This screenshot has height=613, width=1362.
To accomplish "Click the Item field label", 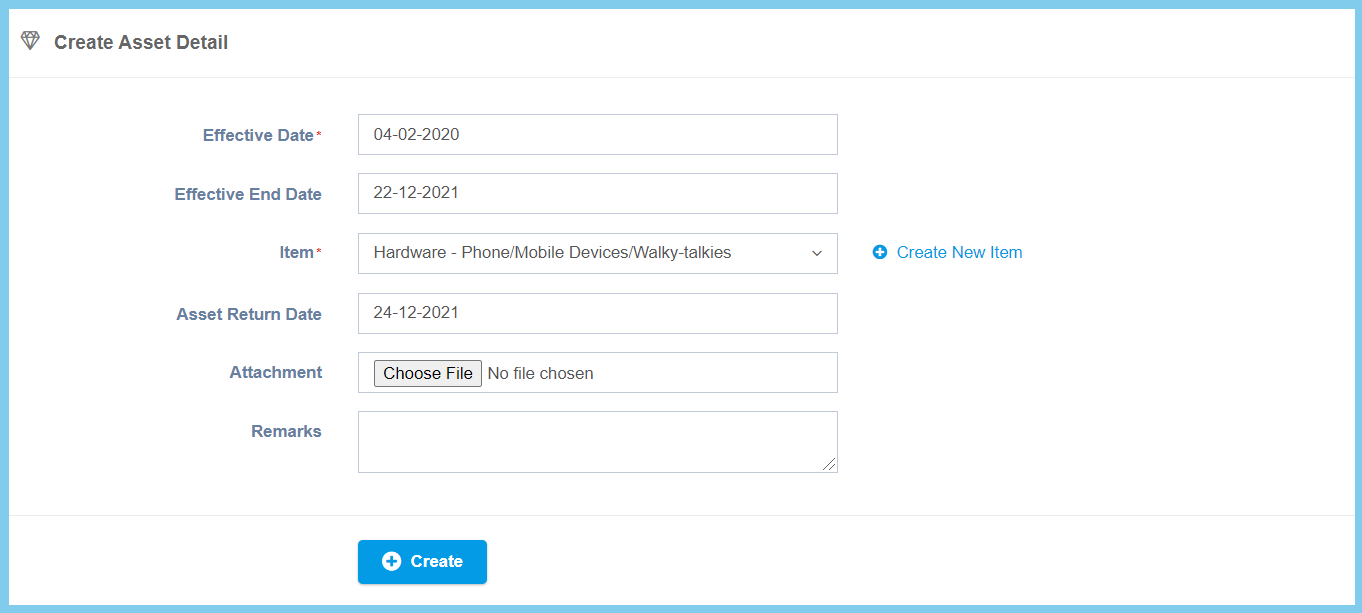I will [296, 253].
